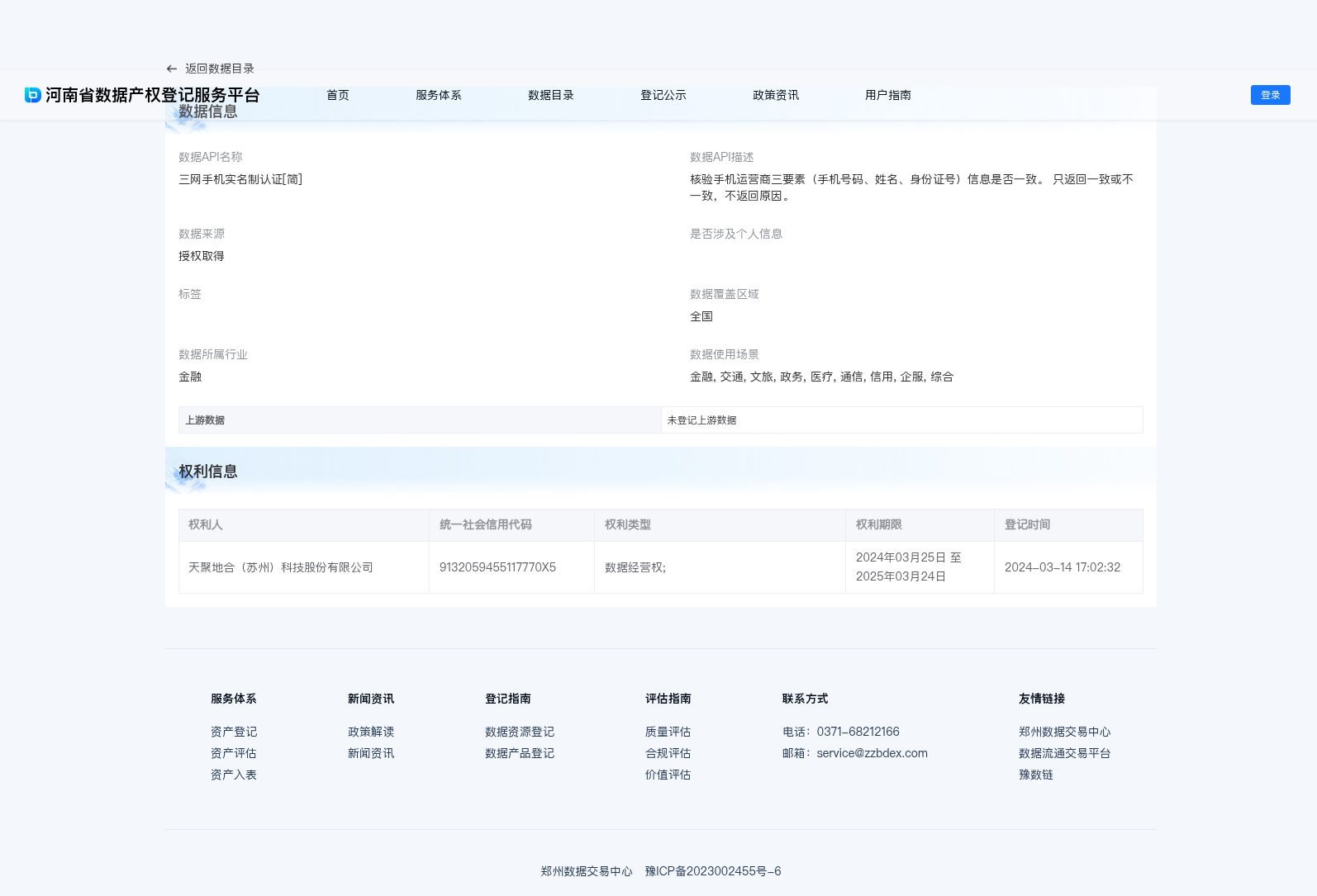Click the 评估指南 footer heading
The width and height of the screenshot is (1317, 896).
tap(668, 699)
